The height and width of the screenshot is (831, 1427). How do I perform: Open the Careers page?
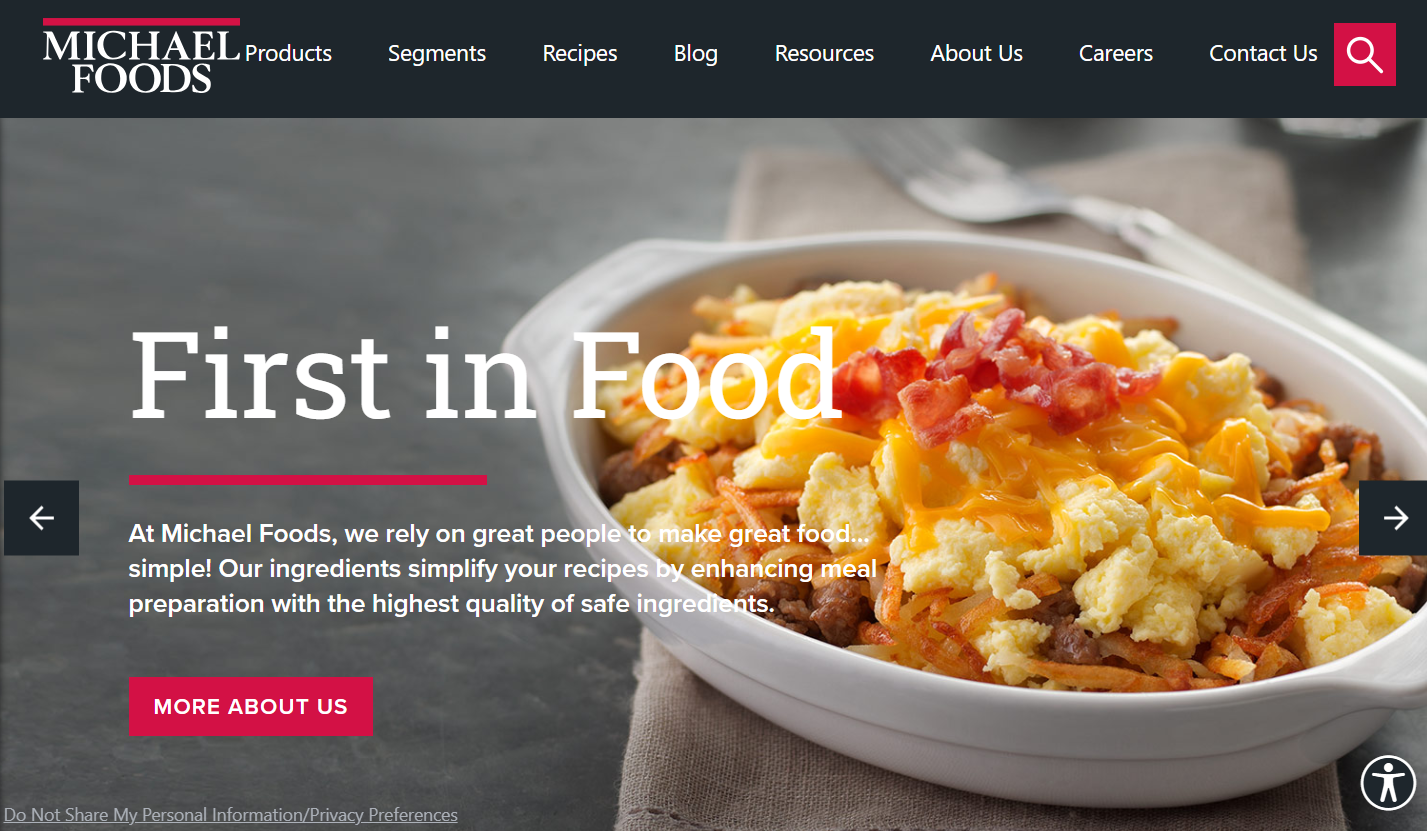tap(1116, 54)
